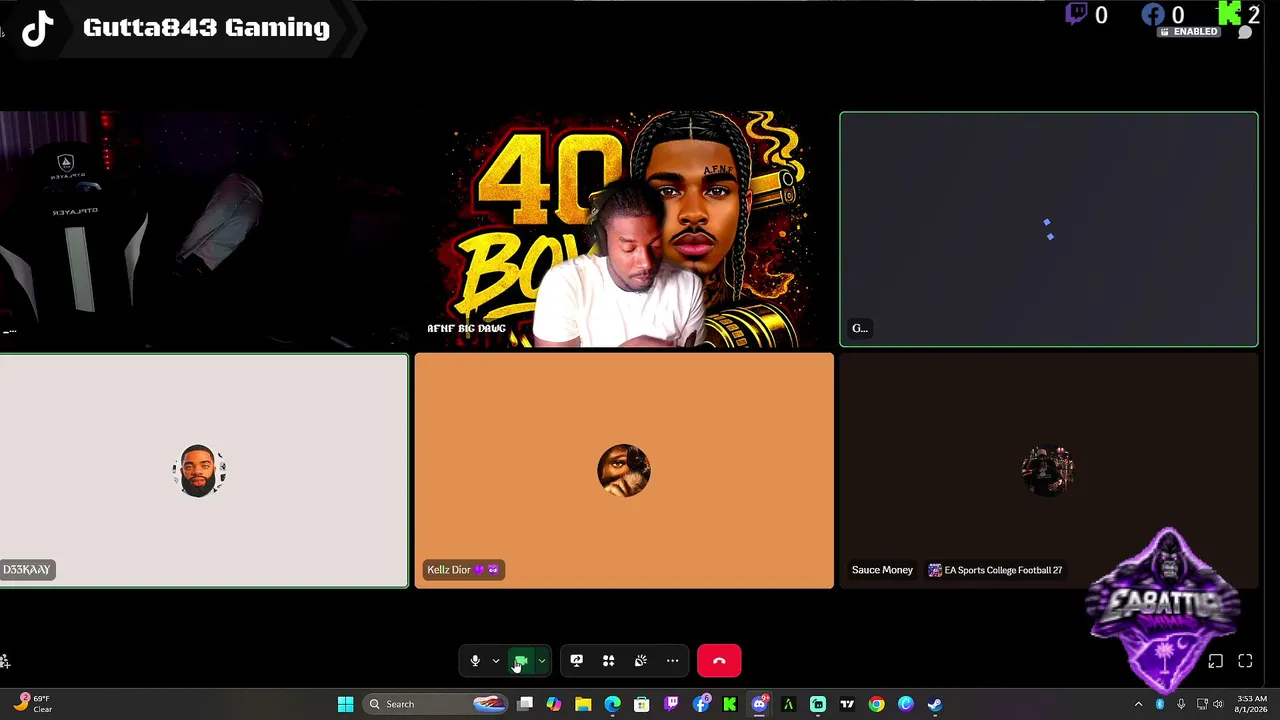The image size is (1280, 720).
Task: Click EA Sports College Football 27 activity label
Action: click(x=995, y=570)
